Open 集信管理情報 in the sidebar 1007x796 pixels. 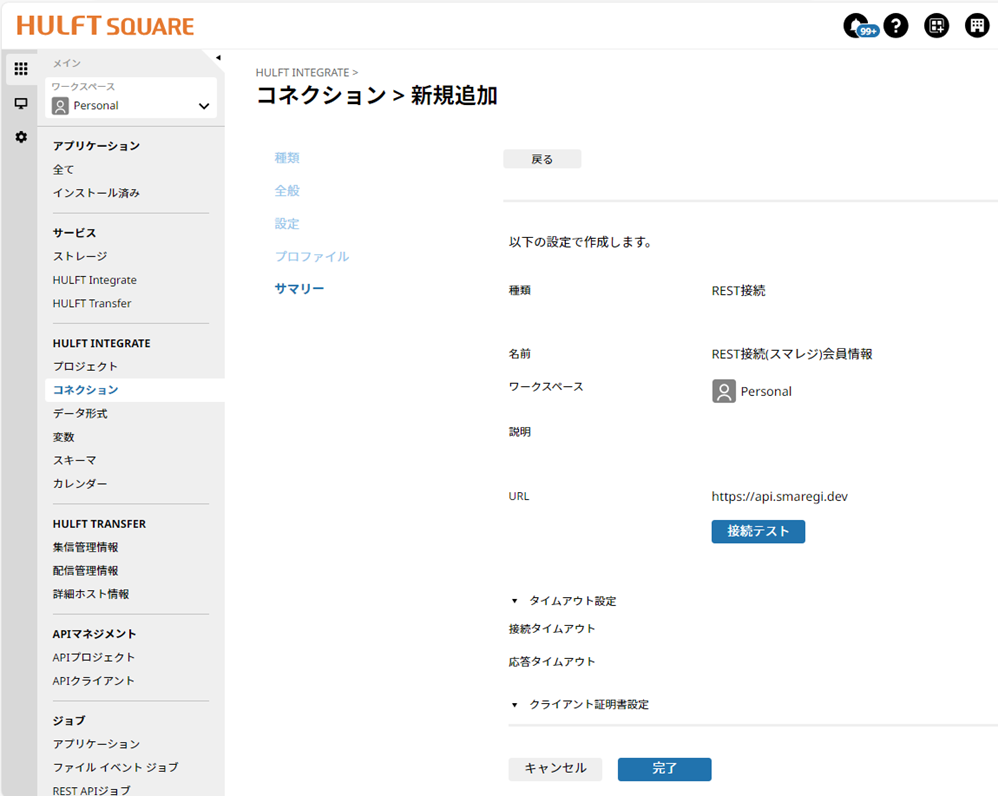[85, 547]
